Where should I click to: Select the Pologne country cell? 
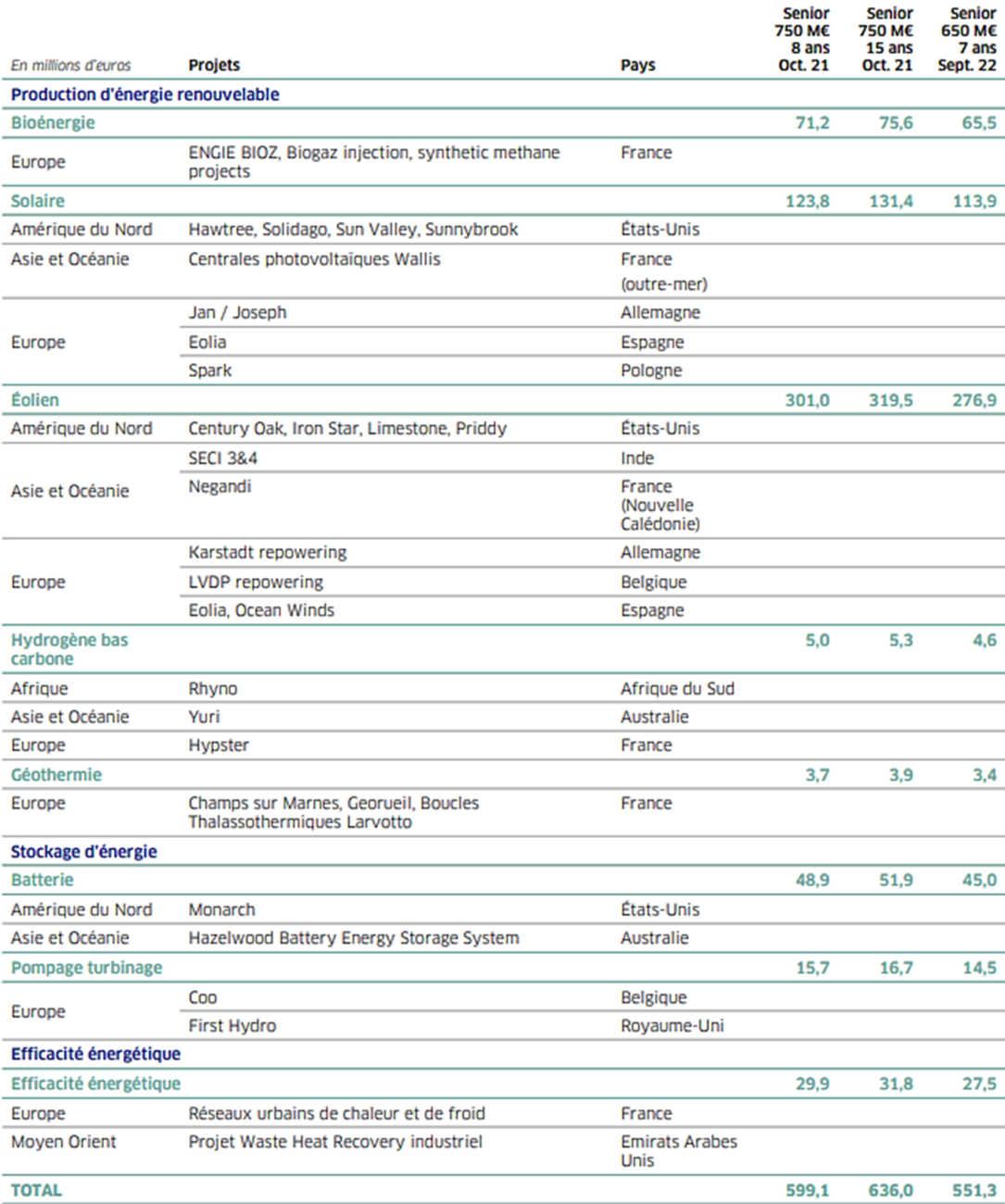651,370
